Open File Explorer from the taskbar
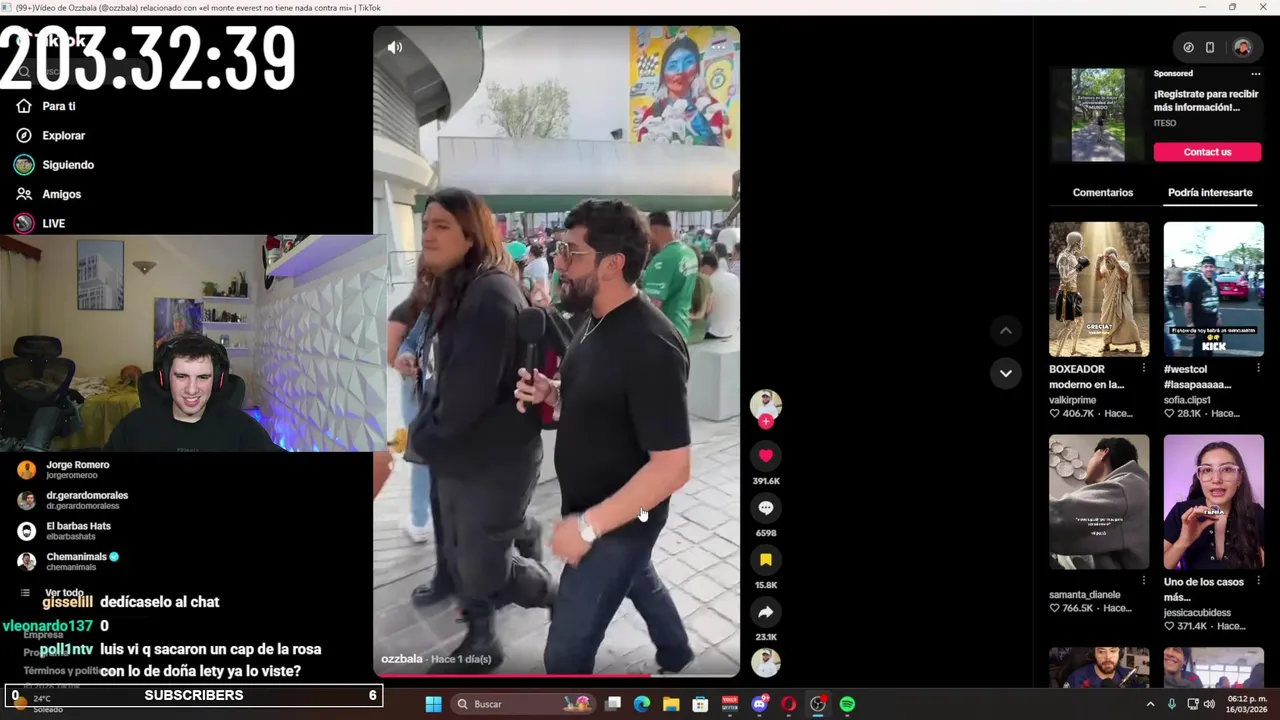Image resolution: width=1280 pixels, height=720 pixels. pyautogui.click(x=671, y=704)
